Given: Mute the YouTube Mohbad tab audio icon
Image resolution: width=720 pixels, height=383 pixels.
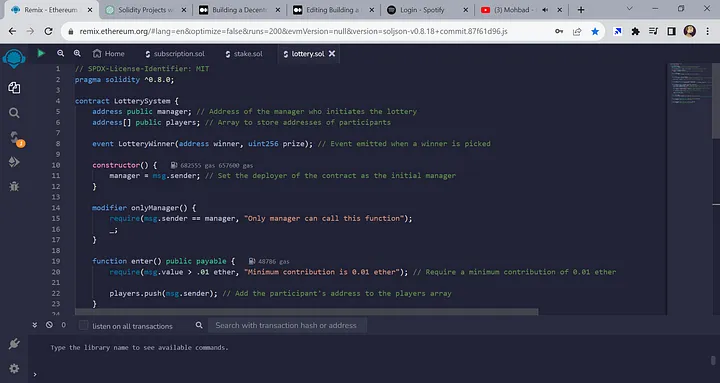Looking at the screenshot, I should click(545, 10).
